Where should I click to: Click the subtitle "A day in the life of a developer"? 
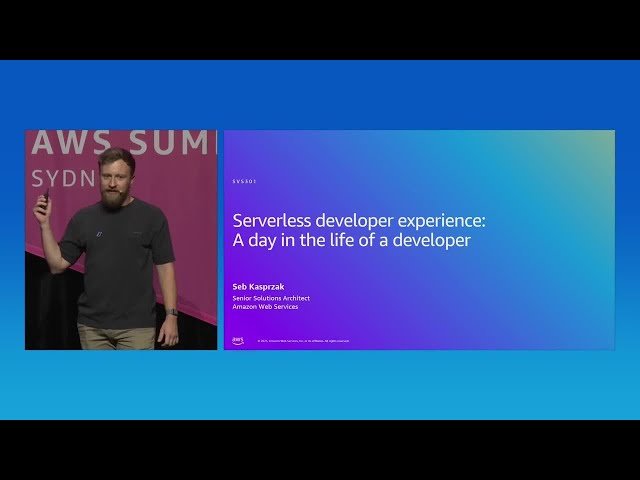coord(351,240)
